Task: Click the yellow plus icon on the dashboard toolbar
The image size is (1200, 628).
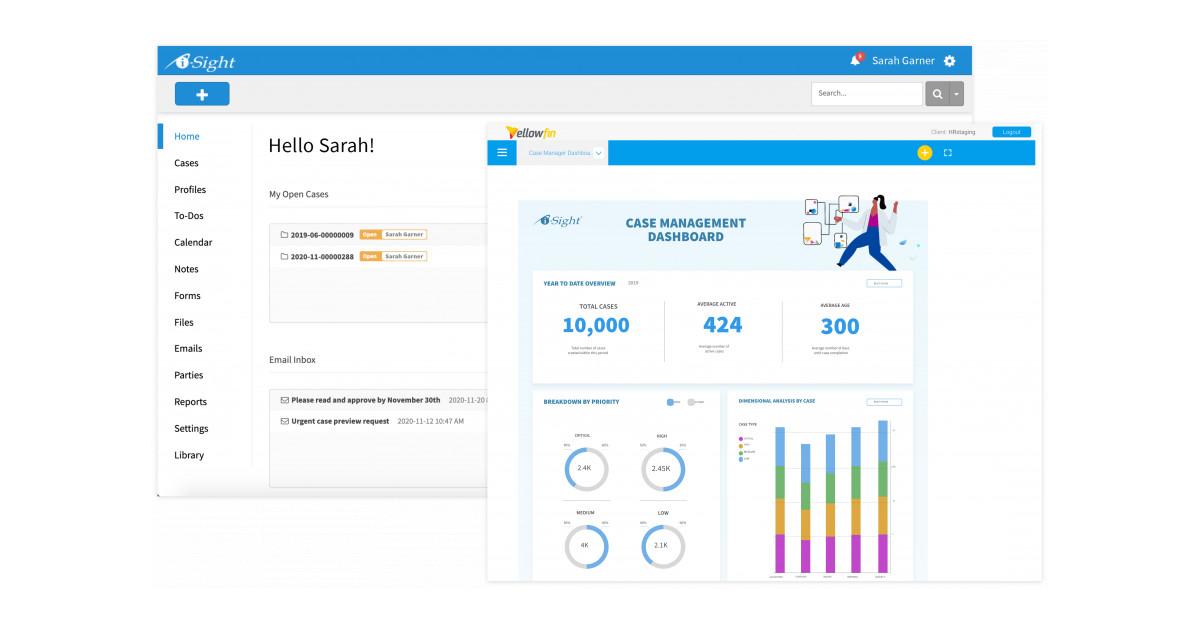Action: [924, 152]
